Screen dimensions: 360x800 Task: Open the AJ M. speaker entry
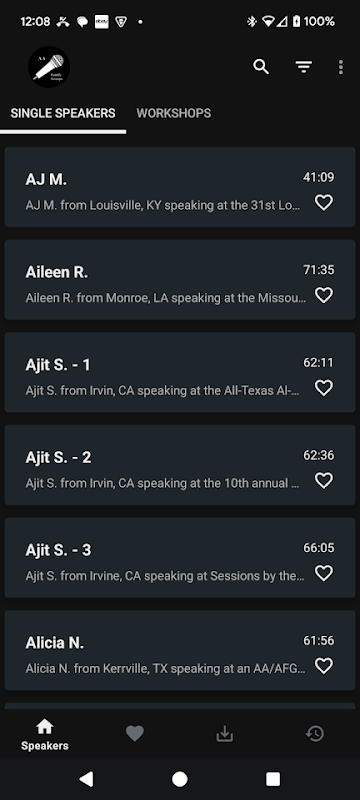[180, 187]
